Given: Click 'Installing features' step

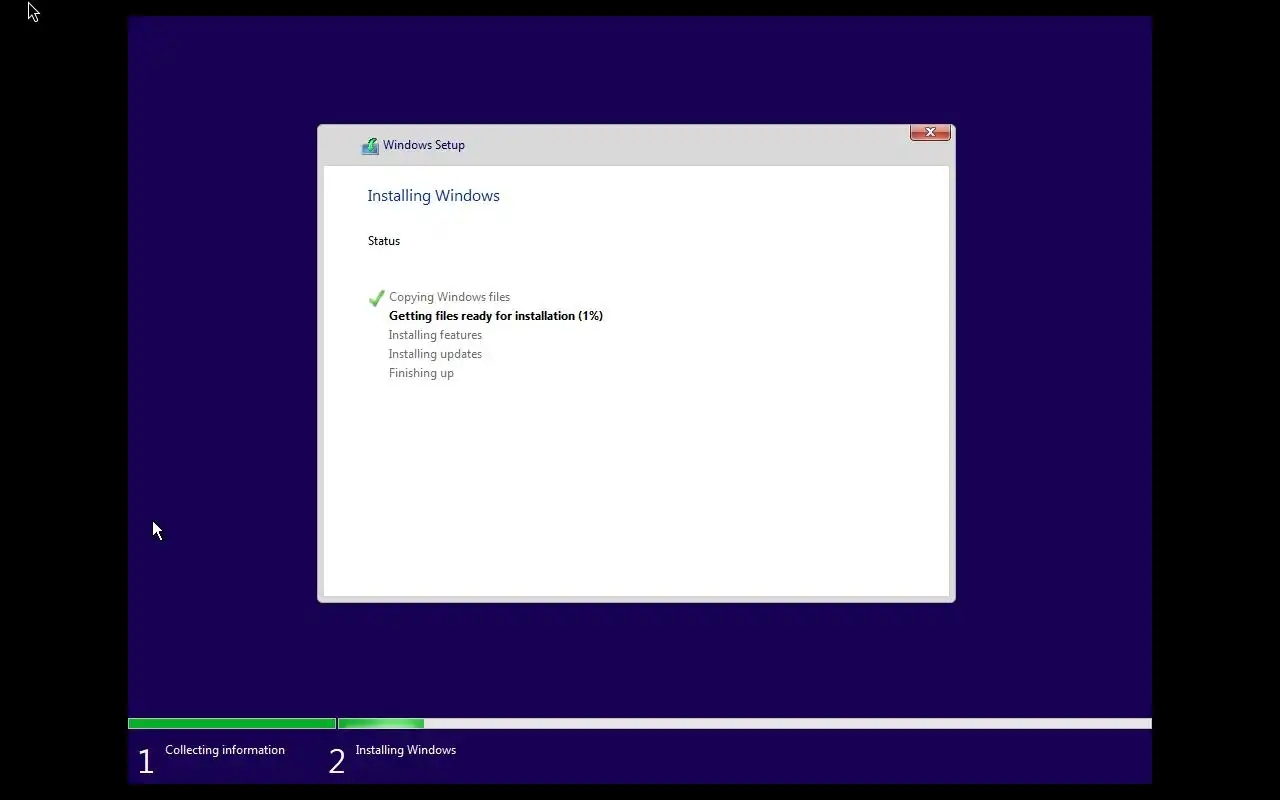Looking at the screenshot, I should pyautogui.click(x=435, y=335).
